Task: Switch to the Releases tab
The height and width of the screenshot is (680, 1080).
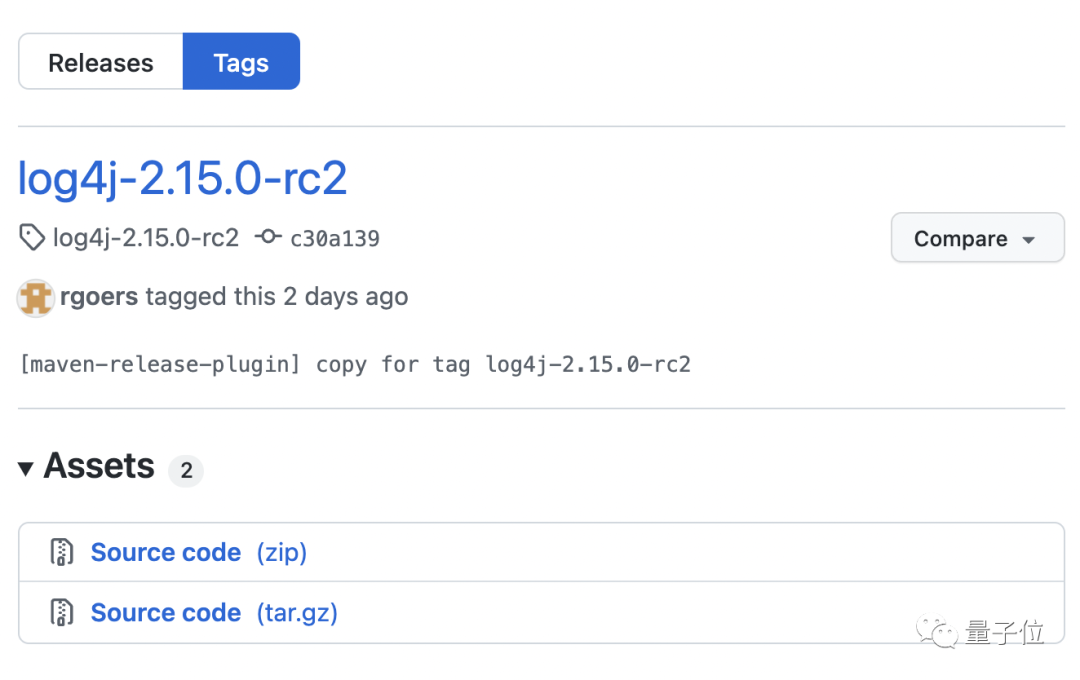Action: click(100, 62)
